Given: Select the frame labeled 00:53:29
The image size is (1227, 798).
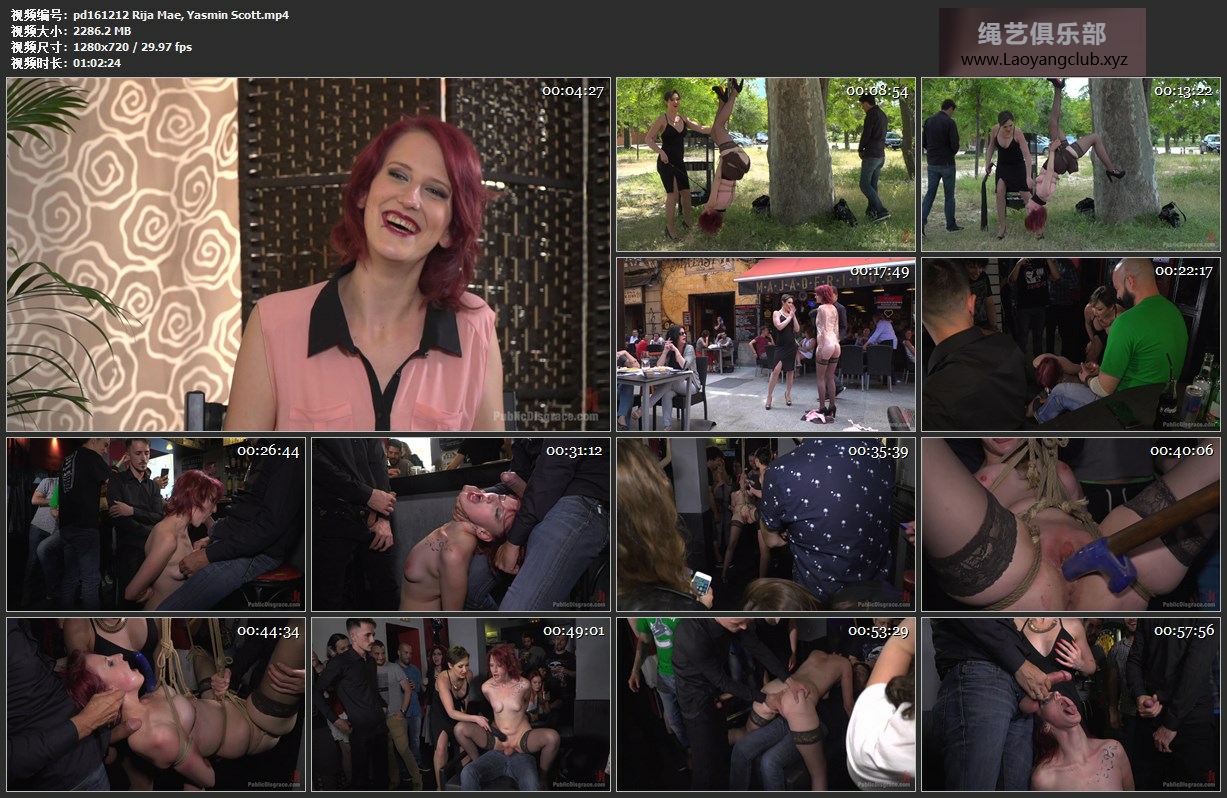Looking at the screenshot, I should tap(766, 704).
